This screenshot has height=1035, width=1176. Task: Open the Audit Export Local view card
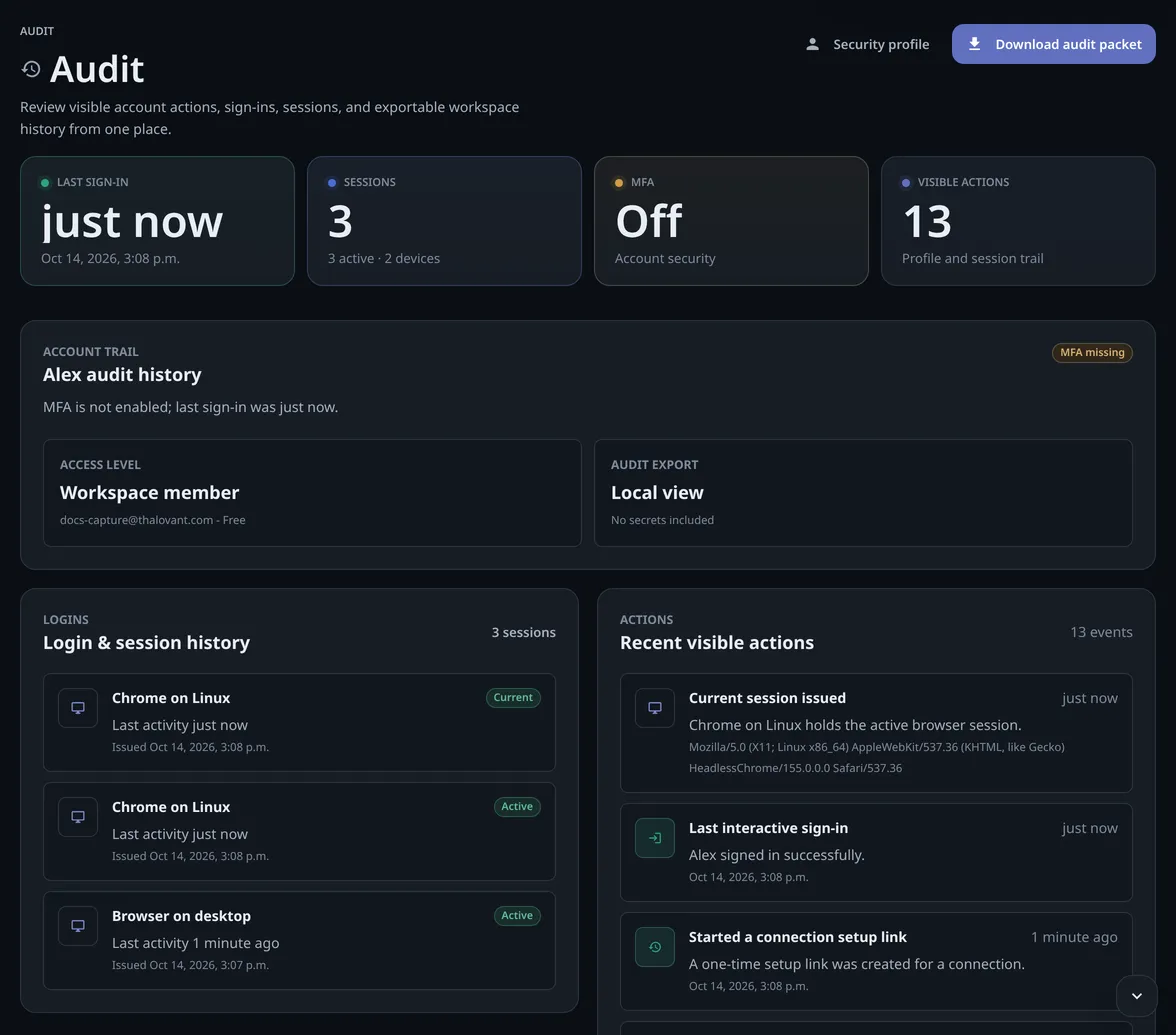point(863,493)
